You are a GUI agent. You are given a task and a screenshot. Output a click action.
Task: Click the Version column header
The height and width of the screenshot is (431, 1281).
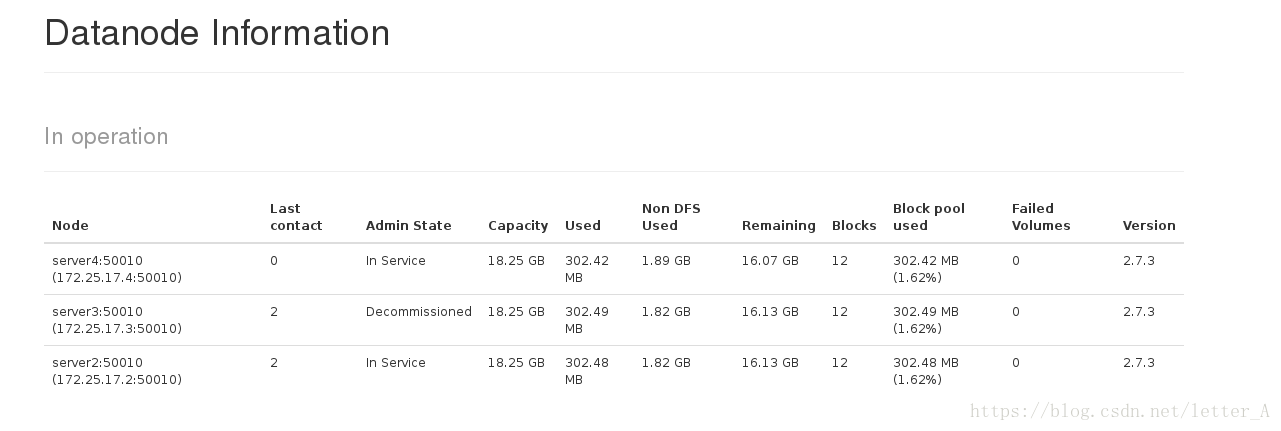pos(1149,226)
